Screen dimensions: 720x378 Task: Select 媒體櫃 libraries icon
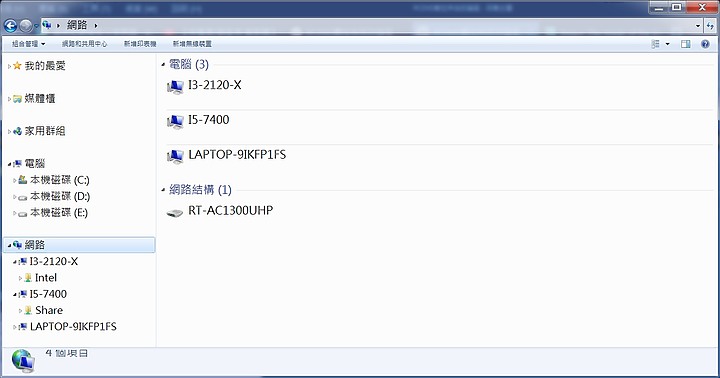coord(17,98)
